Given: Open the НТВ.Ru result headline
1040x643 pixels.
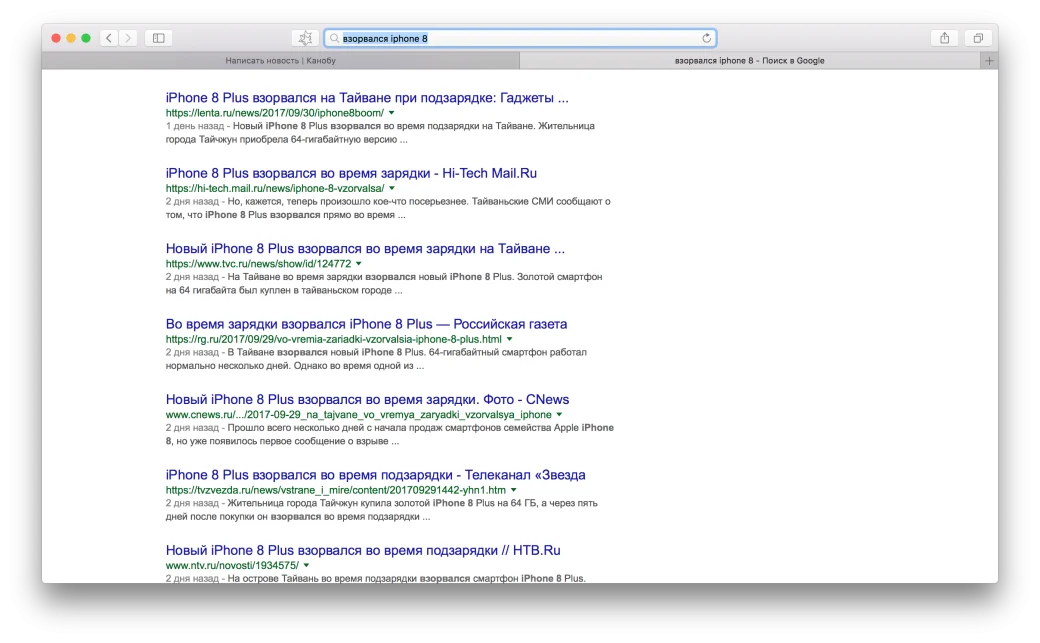Looking at the screenshot, I should pyautogui.click(x=363, y=550).
